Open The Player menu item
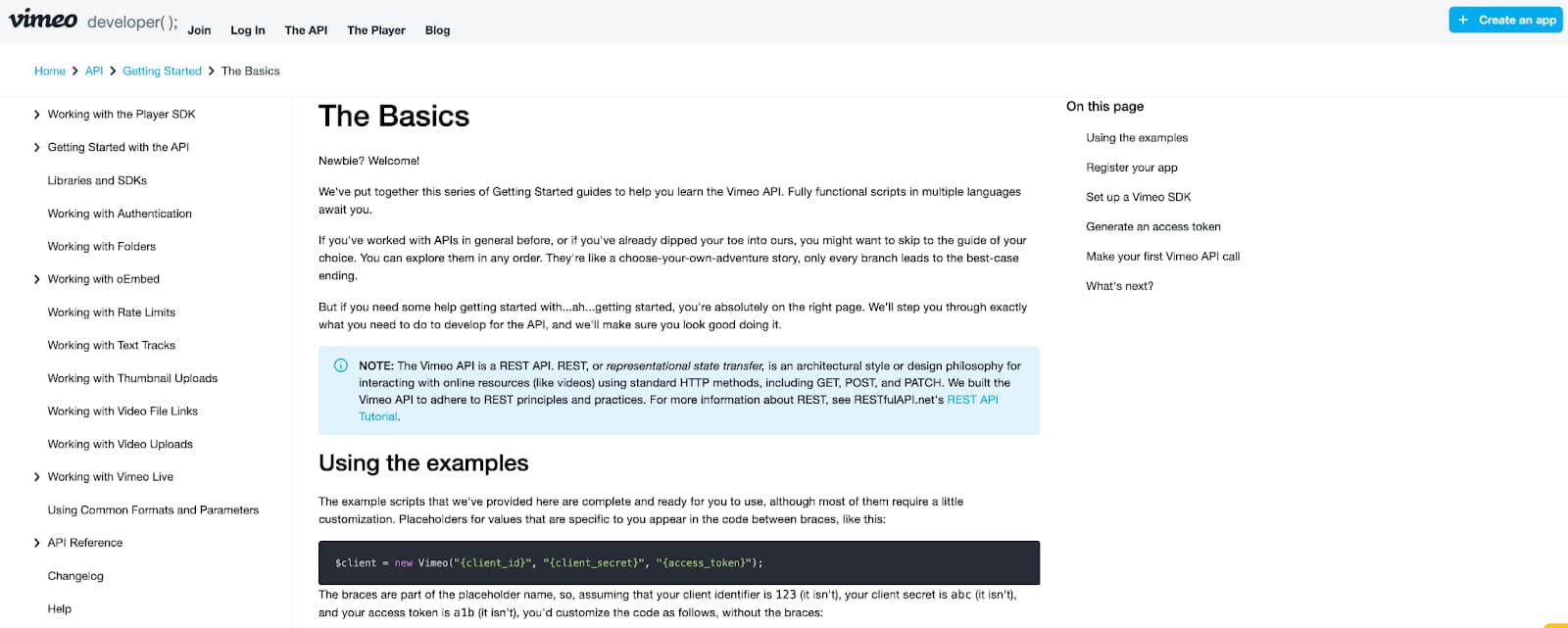Screen dimensions: 1568x628 [376, 30]
